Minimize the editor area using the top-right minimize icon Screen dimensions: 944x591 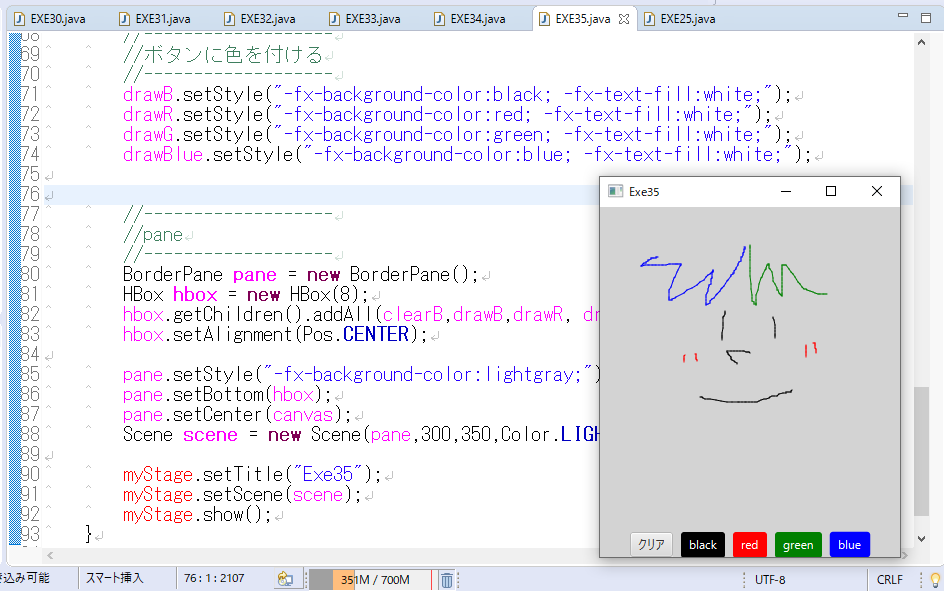click(902, 16)
